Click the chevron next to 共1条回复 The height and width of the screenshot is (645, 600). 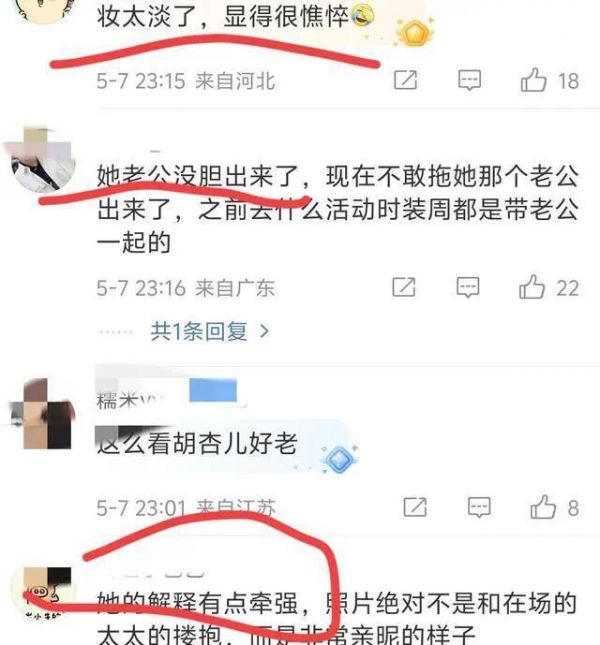[264, 331]
